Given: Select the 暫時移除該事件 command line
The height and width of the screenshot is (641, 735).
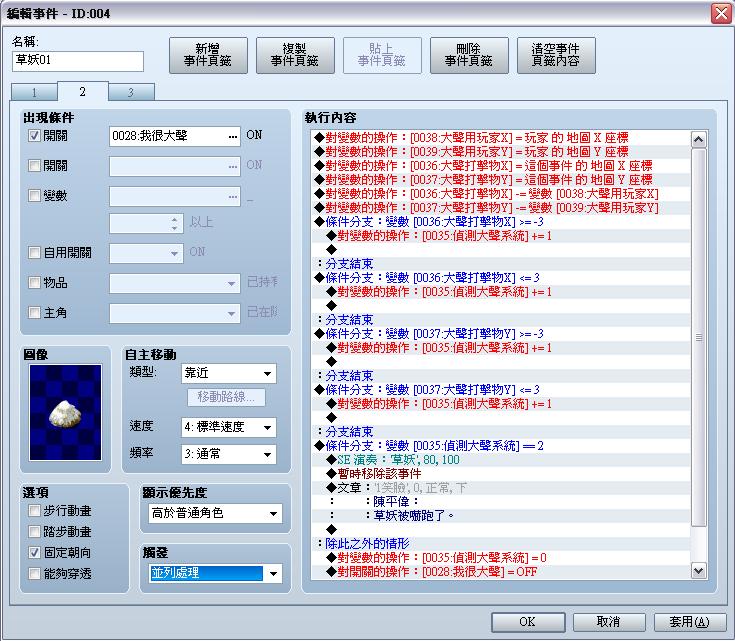Looking at the screenshot, I should (x=501, y=474).
